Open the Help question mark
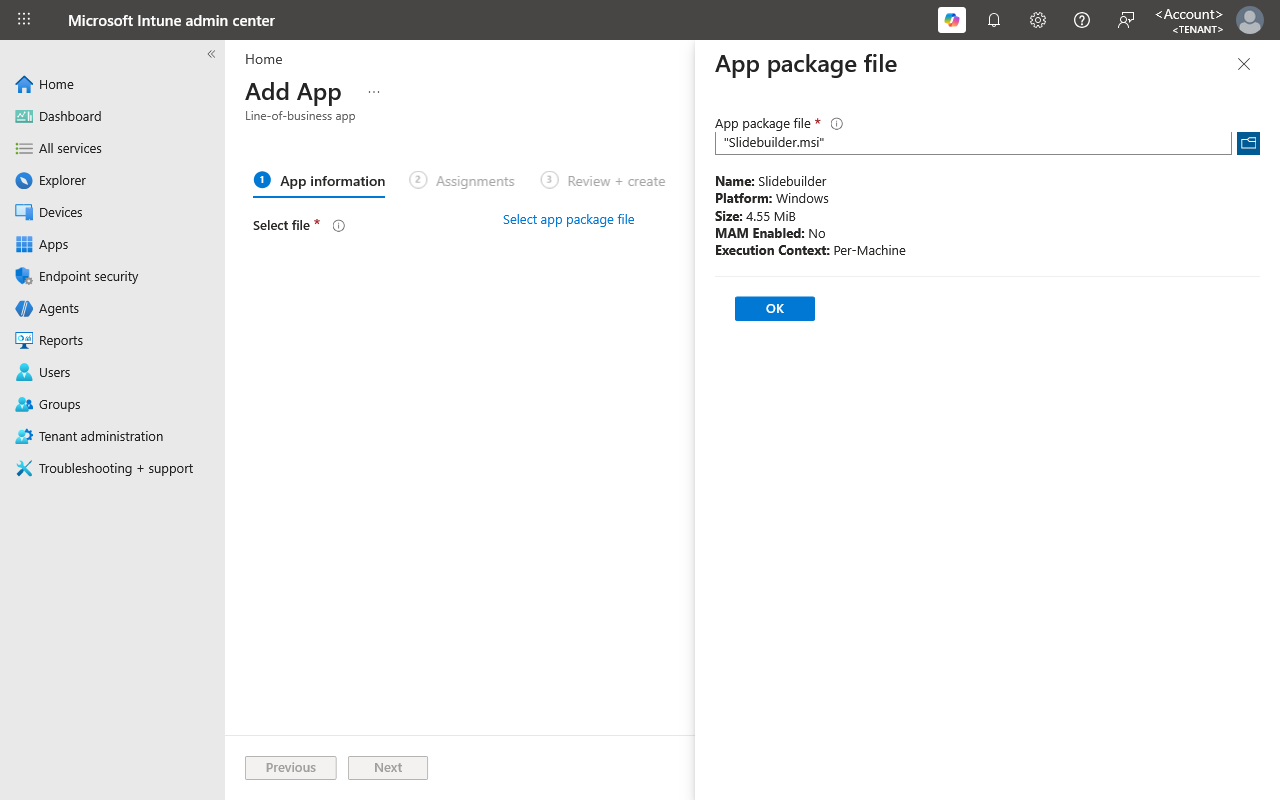Viewport: 1280px width, 800px height. click(x=1082, y=20)
